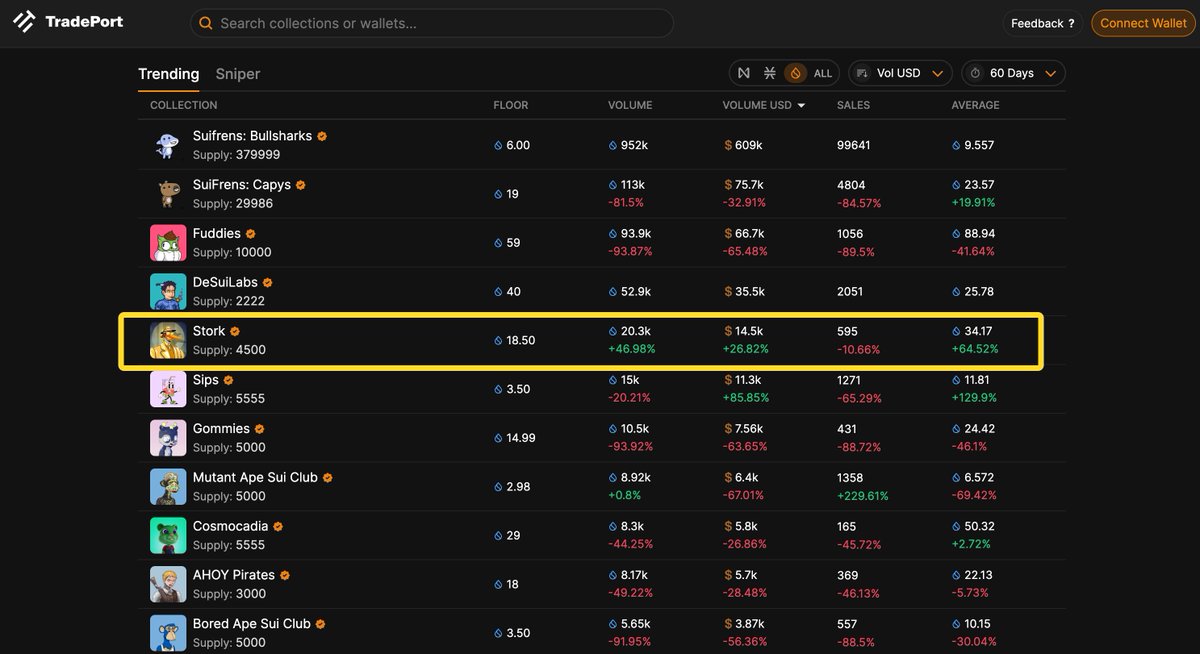Click the DeSuiLabs collection avatar

[x=168, y=292]
